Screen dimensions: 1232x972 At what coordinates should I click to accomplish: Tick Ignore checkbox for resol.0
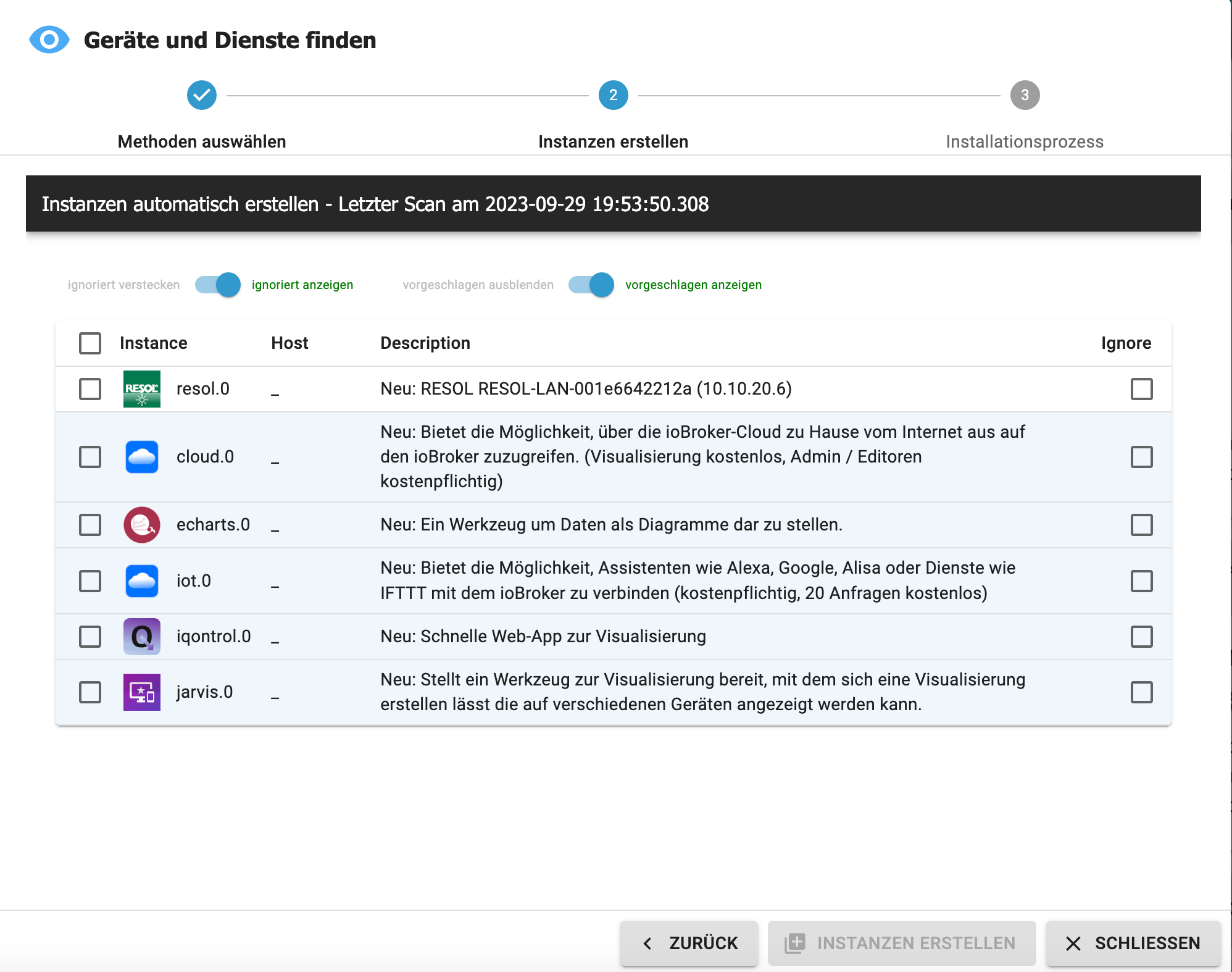[1142, 389]
